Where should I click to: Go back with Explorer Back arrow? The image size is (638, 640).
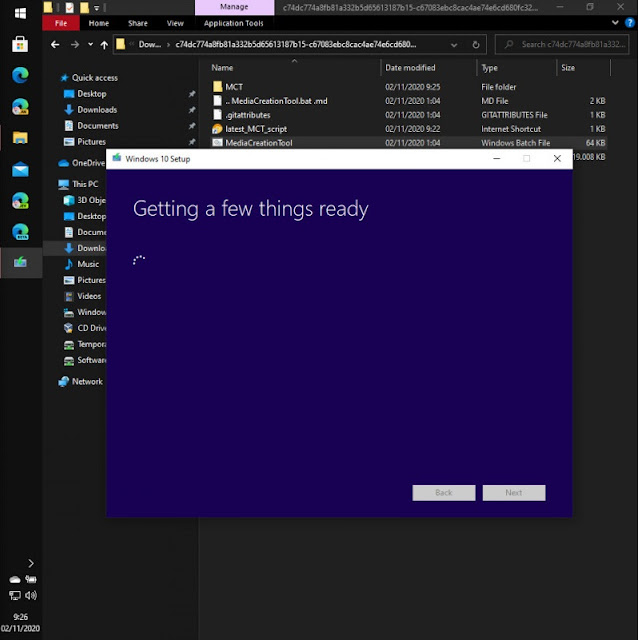55,44
